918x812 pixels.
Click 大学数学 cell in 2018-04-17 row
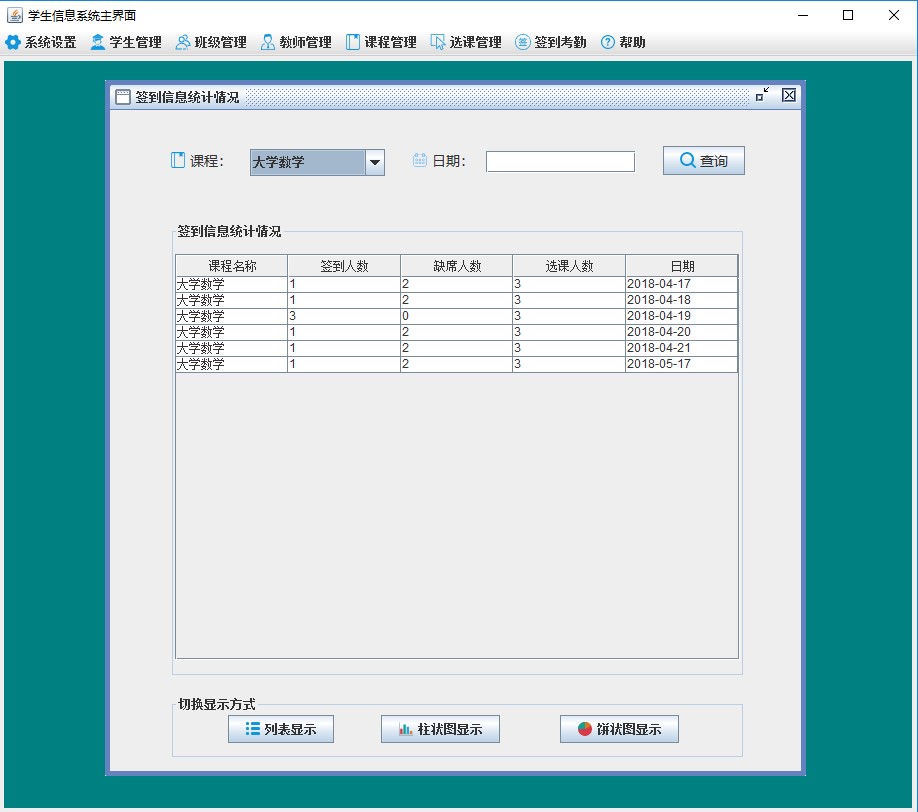pos(232,285)
